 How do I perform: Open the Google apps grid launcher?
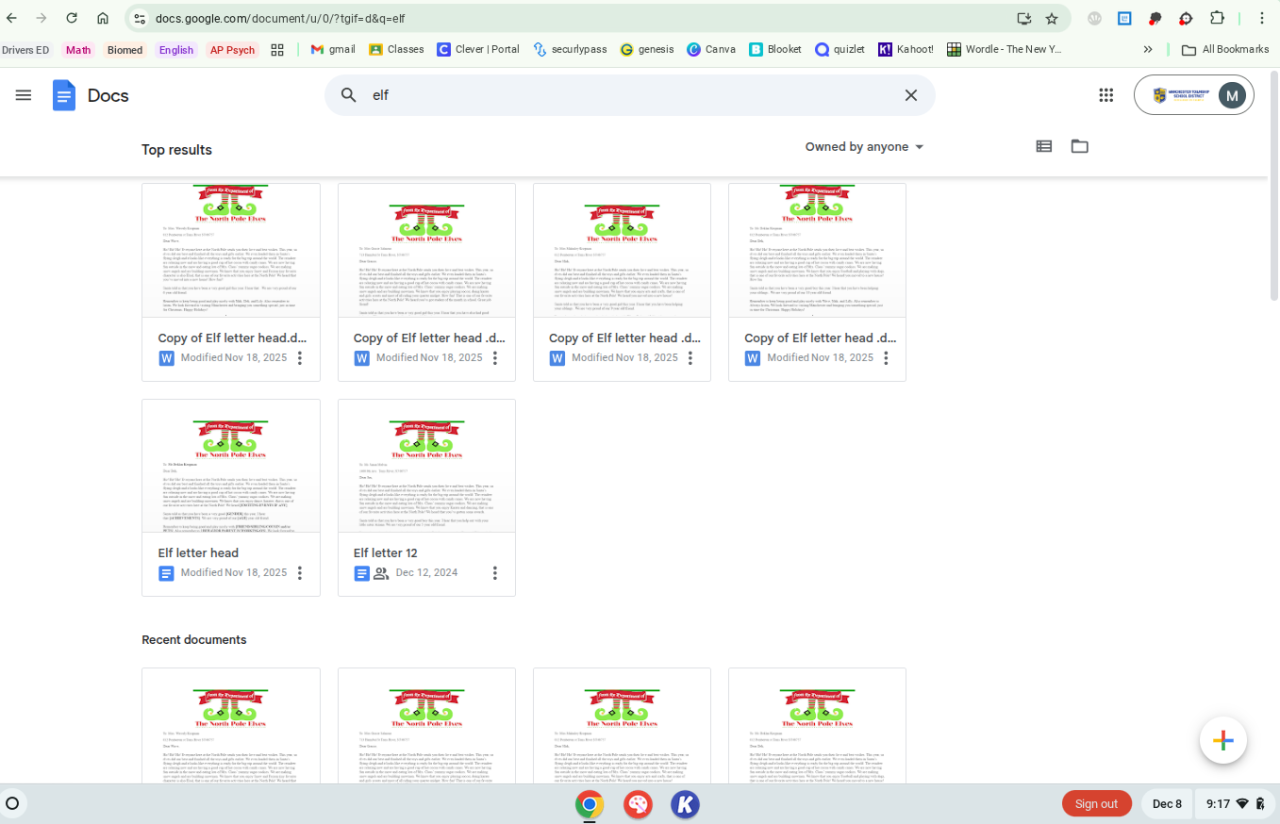click(x=1106, y=95)
